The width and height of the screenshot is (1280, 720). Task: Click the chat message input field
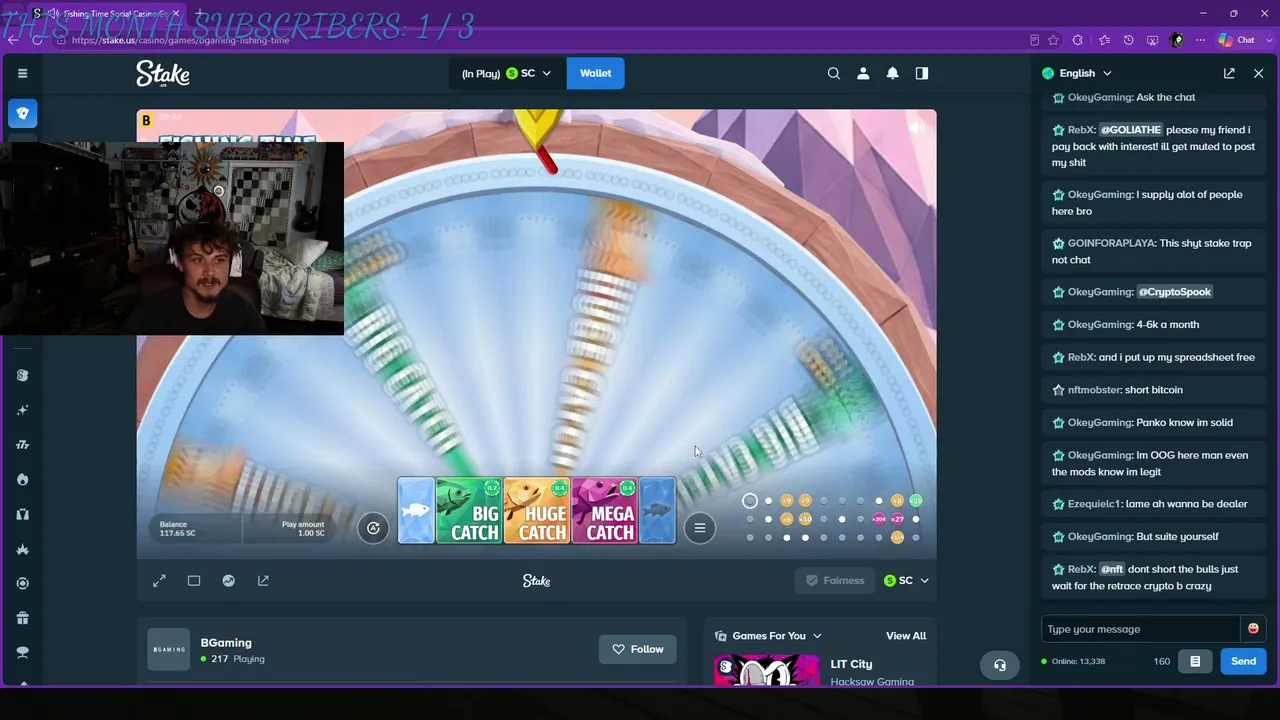pyautogui.click(x=1141, y=629)
